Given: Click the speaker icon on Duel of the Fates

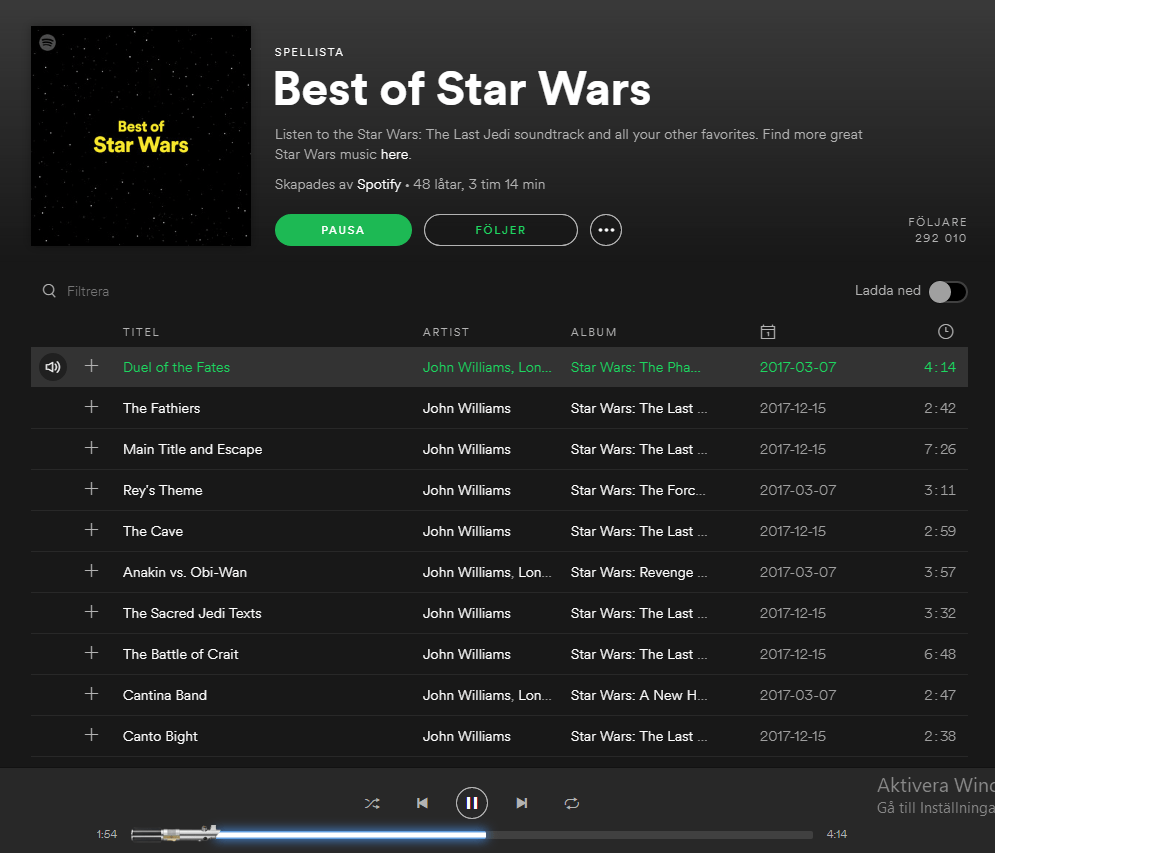Looking at the screenshot, I should pos(52,367).
